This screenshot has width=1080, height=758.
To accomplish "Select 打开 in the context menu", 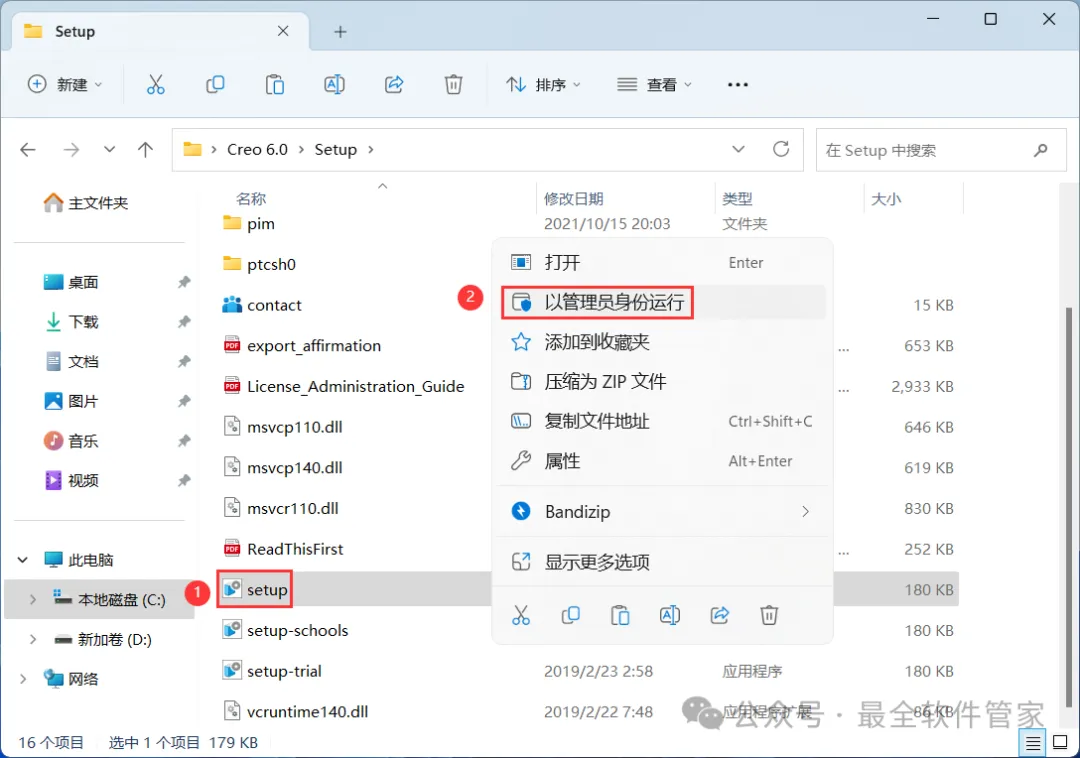I will point(661,262).
